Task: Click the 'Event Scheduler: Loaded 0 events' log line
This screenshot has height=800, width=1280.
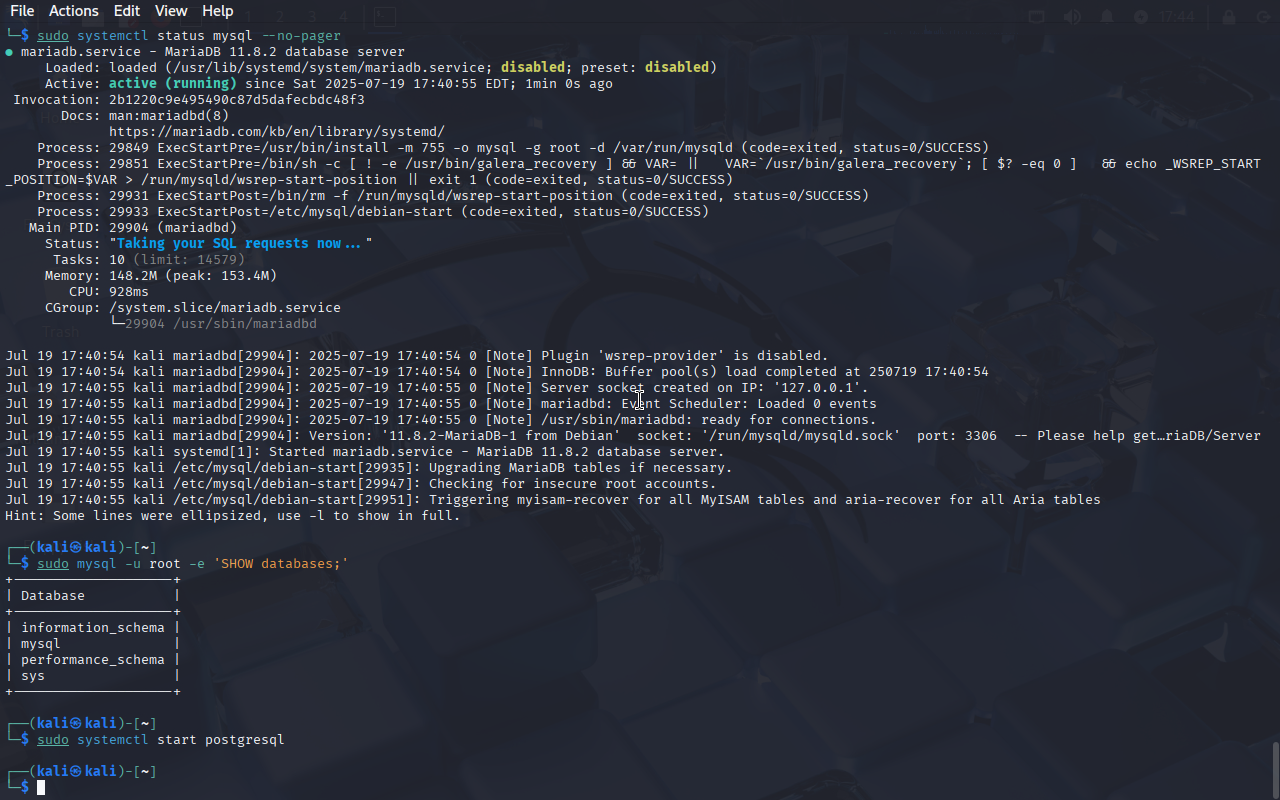Action: point(441,404)
